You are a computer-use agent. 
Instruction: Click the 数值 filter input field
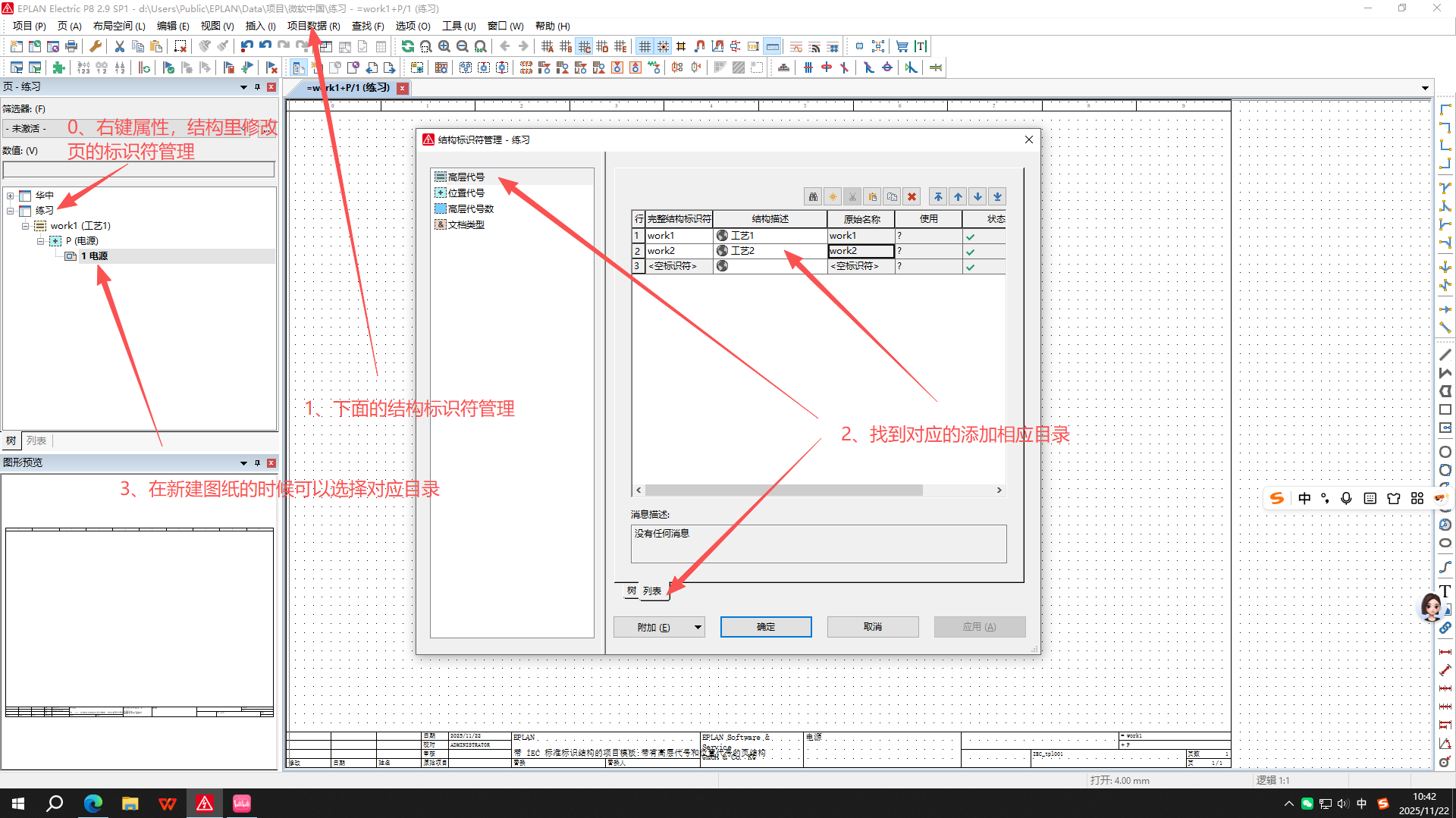pyautogui.click(x=139, y=169)
